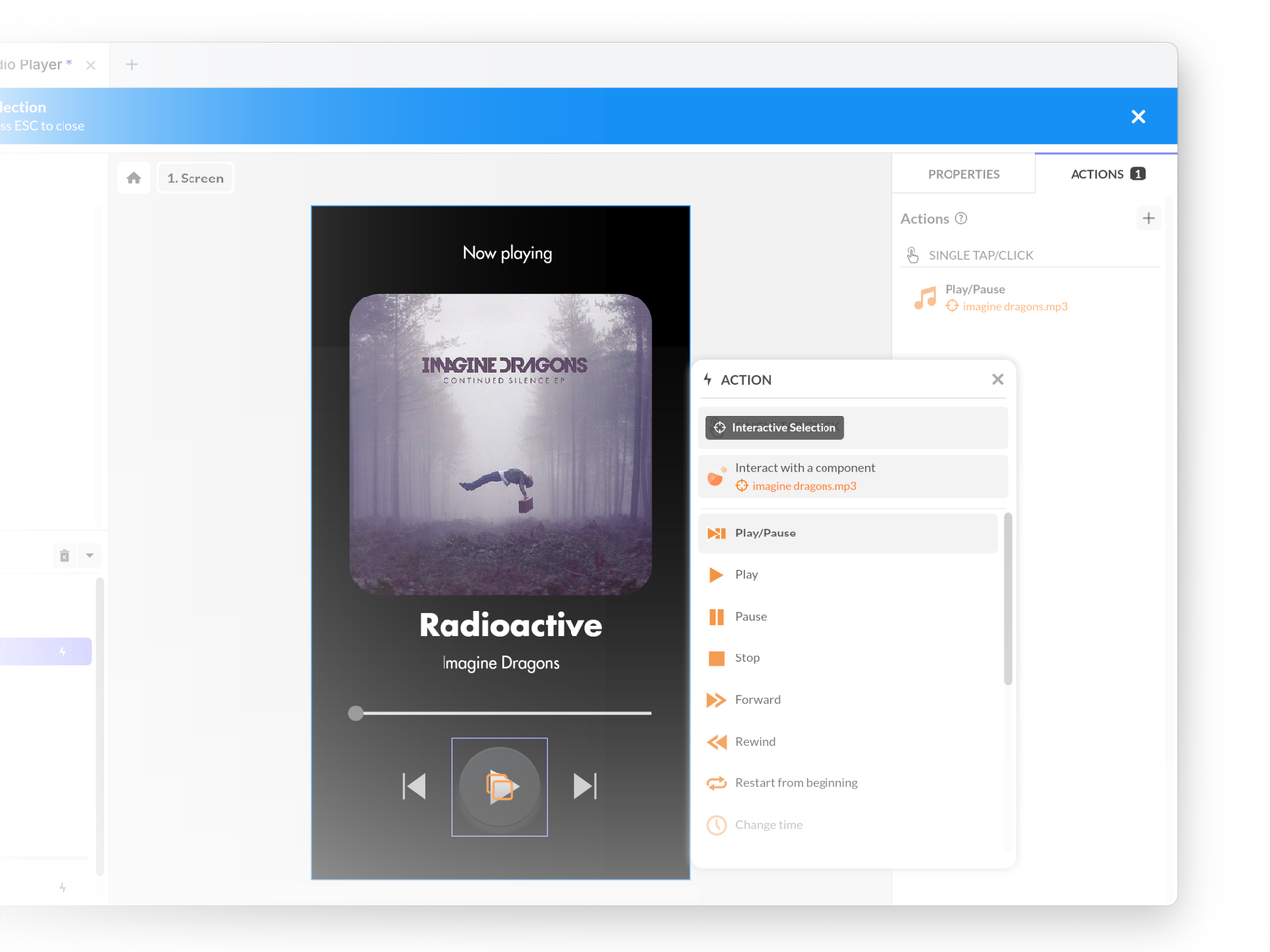
Task: Click the Forward double-arrow icon
Action: point(715,699)
